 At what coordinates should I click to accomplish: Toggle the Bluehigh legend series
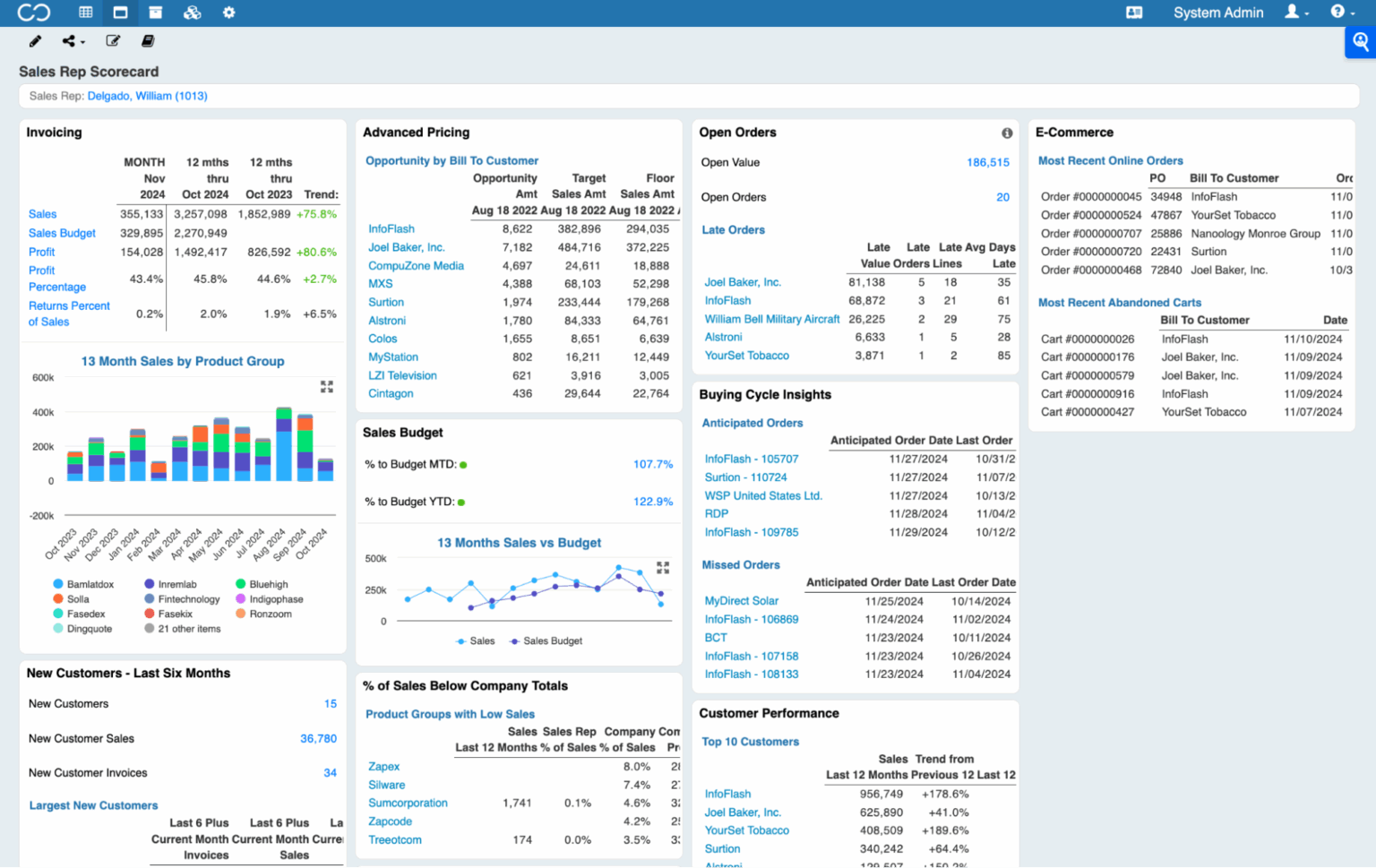[262, 584]
